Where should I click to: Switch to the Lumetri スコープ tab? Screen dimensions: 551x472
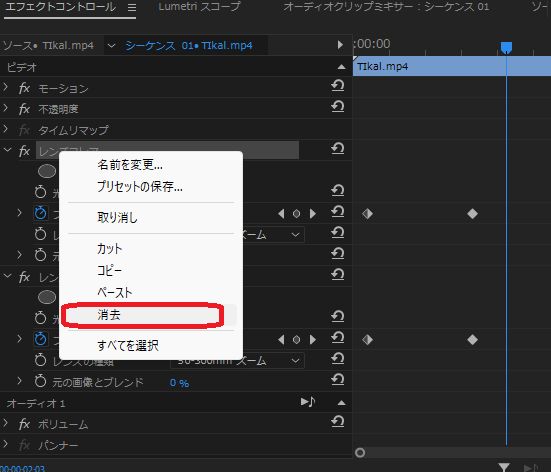click(199, 7)
